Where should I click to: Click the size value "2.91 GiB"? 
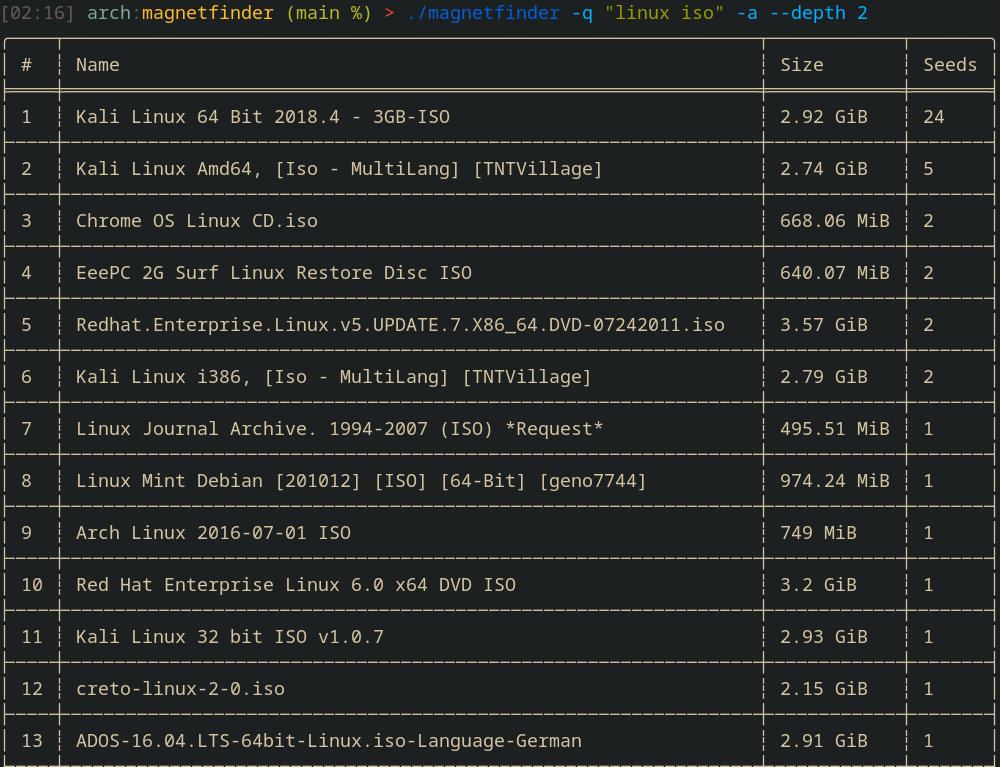823,741
